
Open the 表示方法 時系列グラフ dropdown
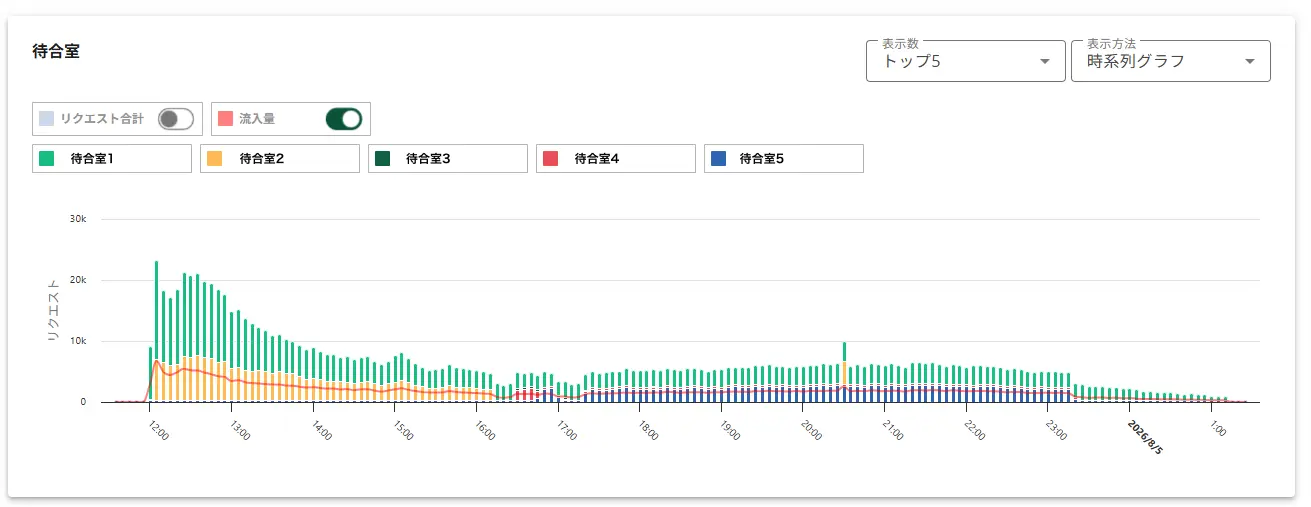[1170, 61]
